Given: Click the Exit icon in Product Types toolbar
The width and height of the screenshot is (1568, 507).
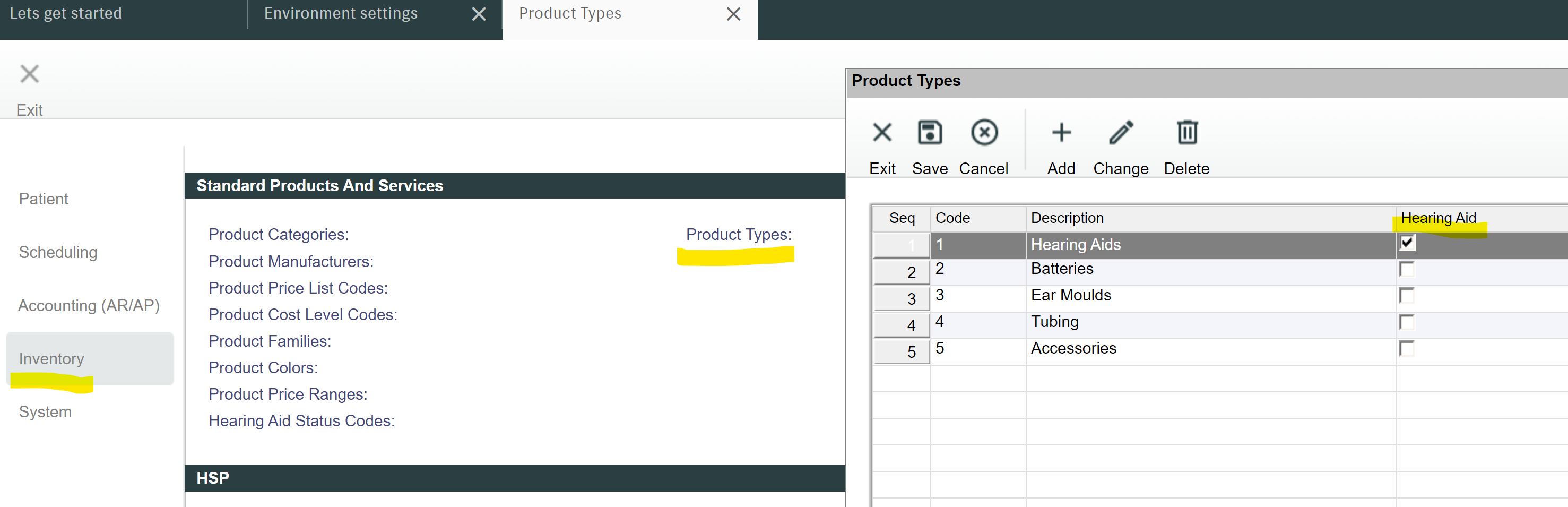Looking at the screenshot, I should (x=882, y=132).
